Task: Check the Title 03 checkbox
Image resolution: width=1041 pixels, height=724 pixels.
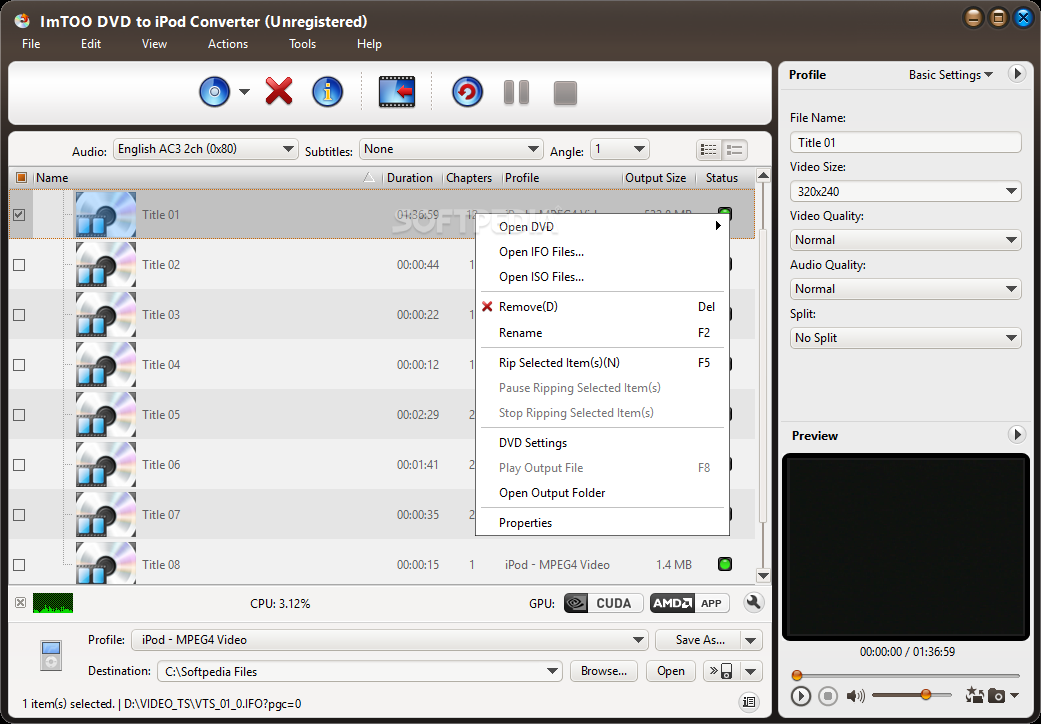Action: (19, 315)
